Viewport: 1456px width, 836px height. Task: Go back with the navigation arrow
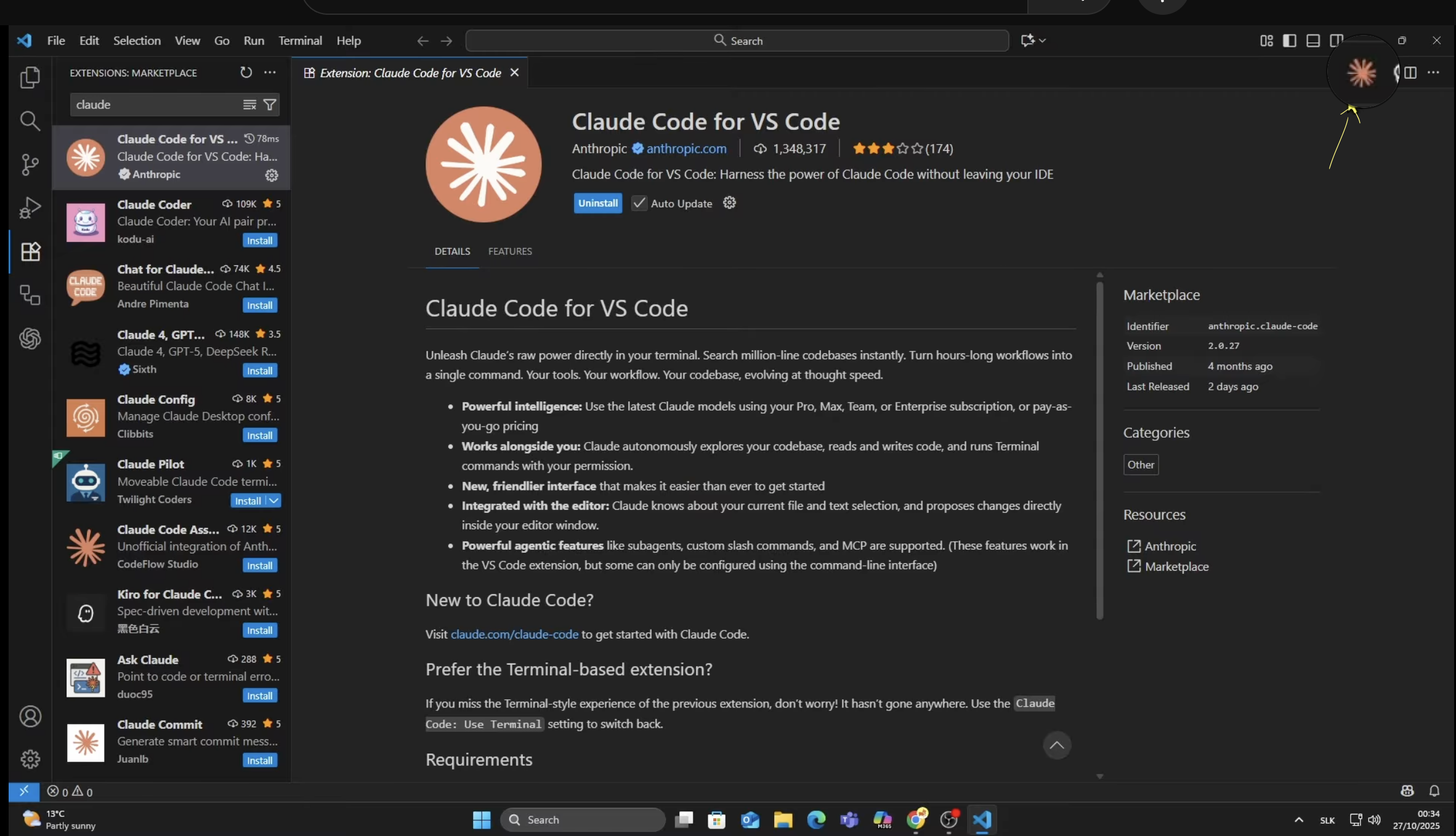[423, 41]
